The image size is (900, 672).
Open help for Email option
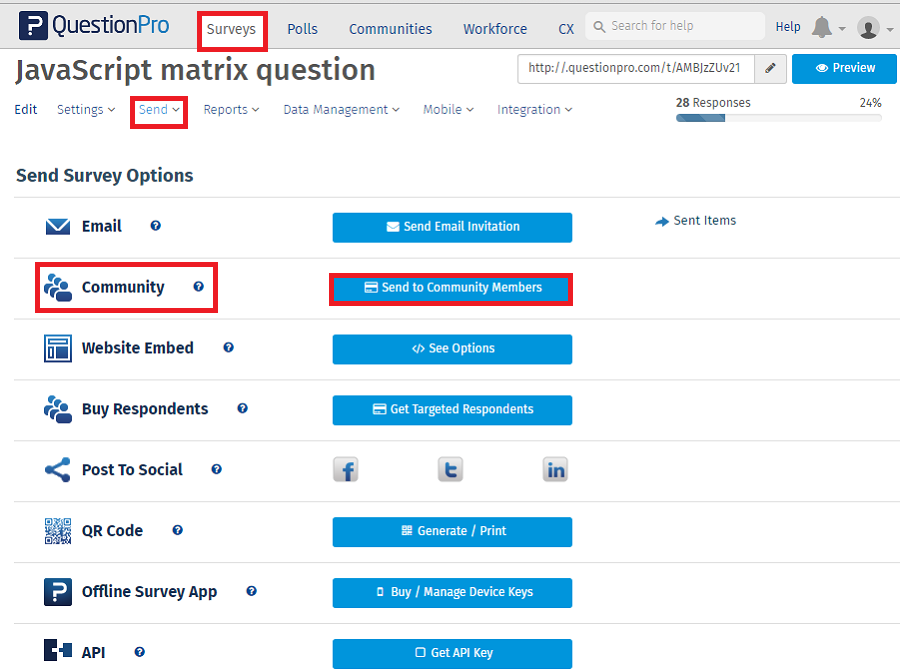point(156,226)
